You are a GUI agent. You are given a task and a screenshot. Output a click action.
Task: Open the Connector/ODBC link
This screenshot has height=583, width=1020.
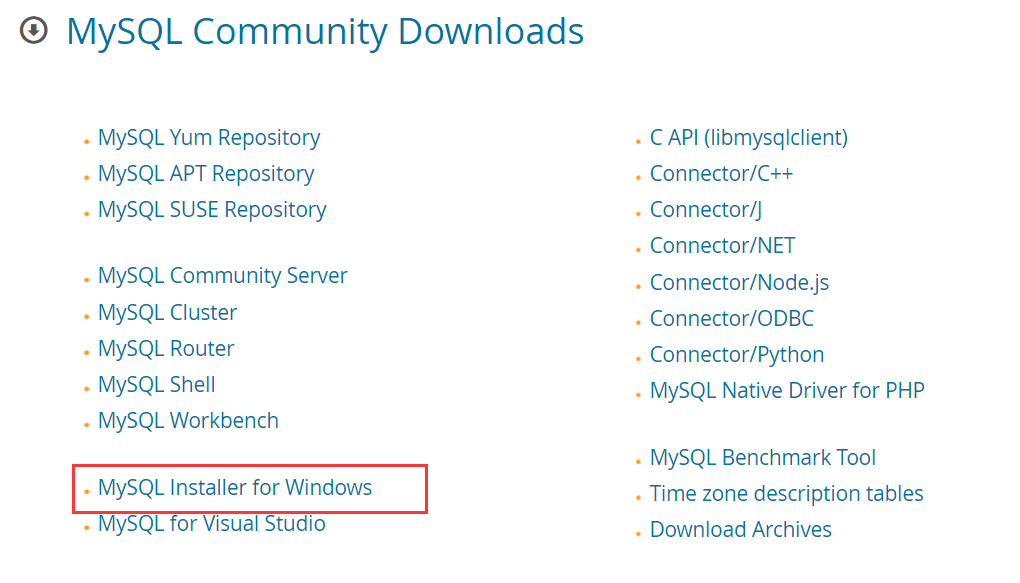tap(732, 318)
